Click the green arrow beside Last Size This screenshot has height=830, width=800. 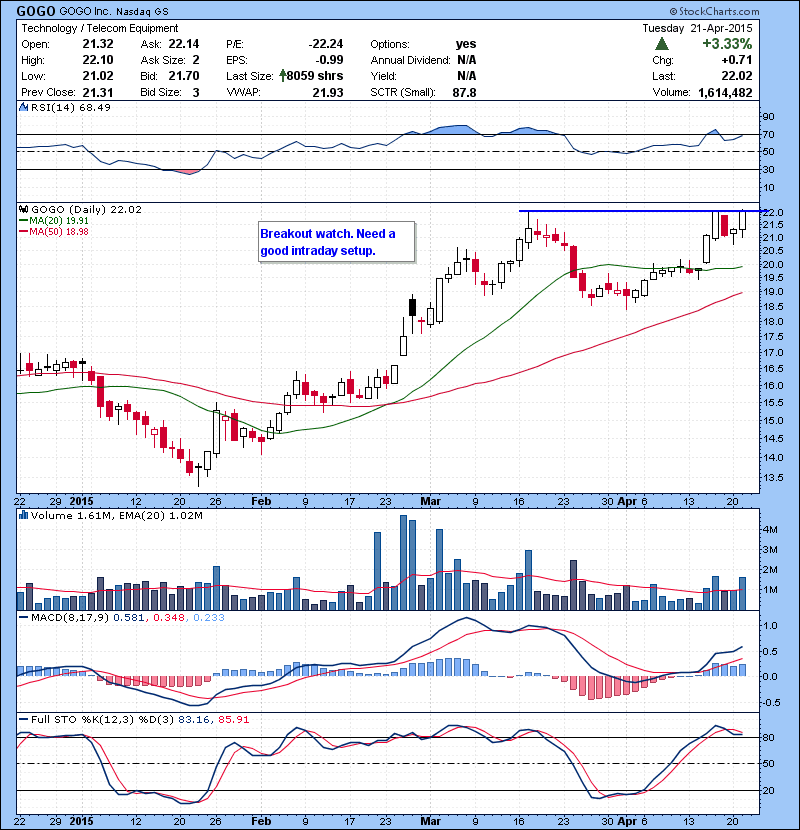pyautogui.click(x=283, y=76)
